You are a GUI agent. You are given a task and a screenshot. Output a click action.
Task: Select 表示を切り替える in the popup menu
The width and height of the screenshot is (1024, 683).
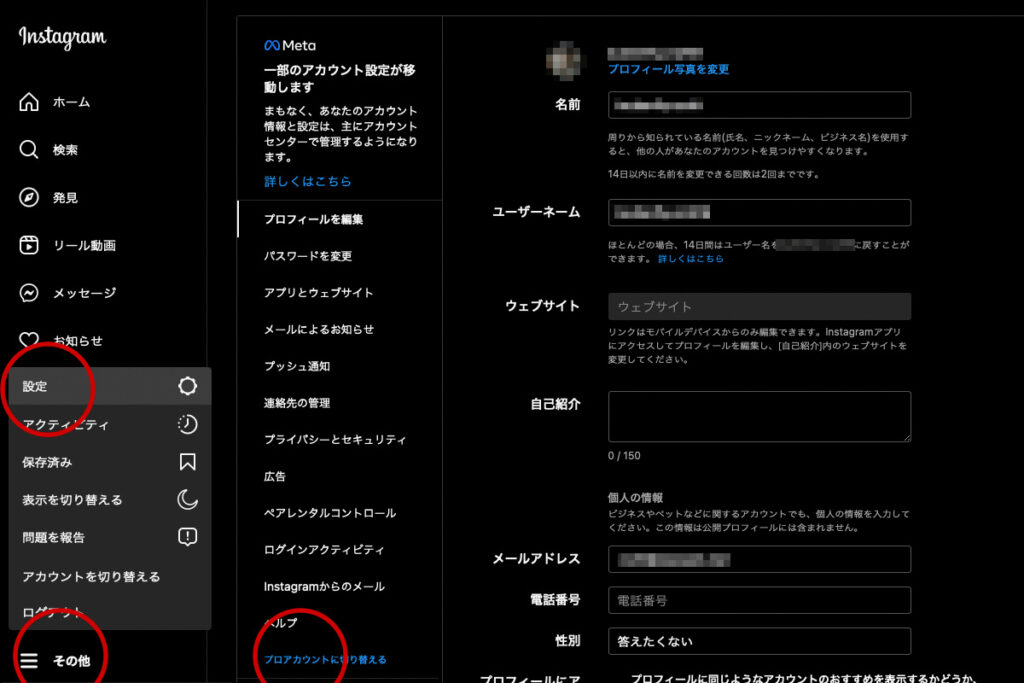110,500
